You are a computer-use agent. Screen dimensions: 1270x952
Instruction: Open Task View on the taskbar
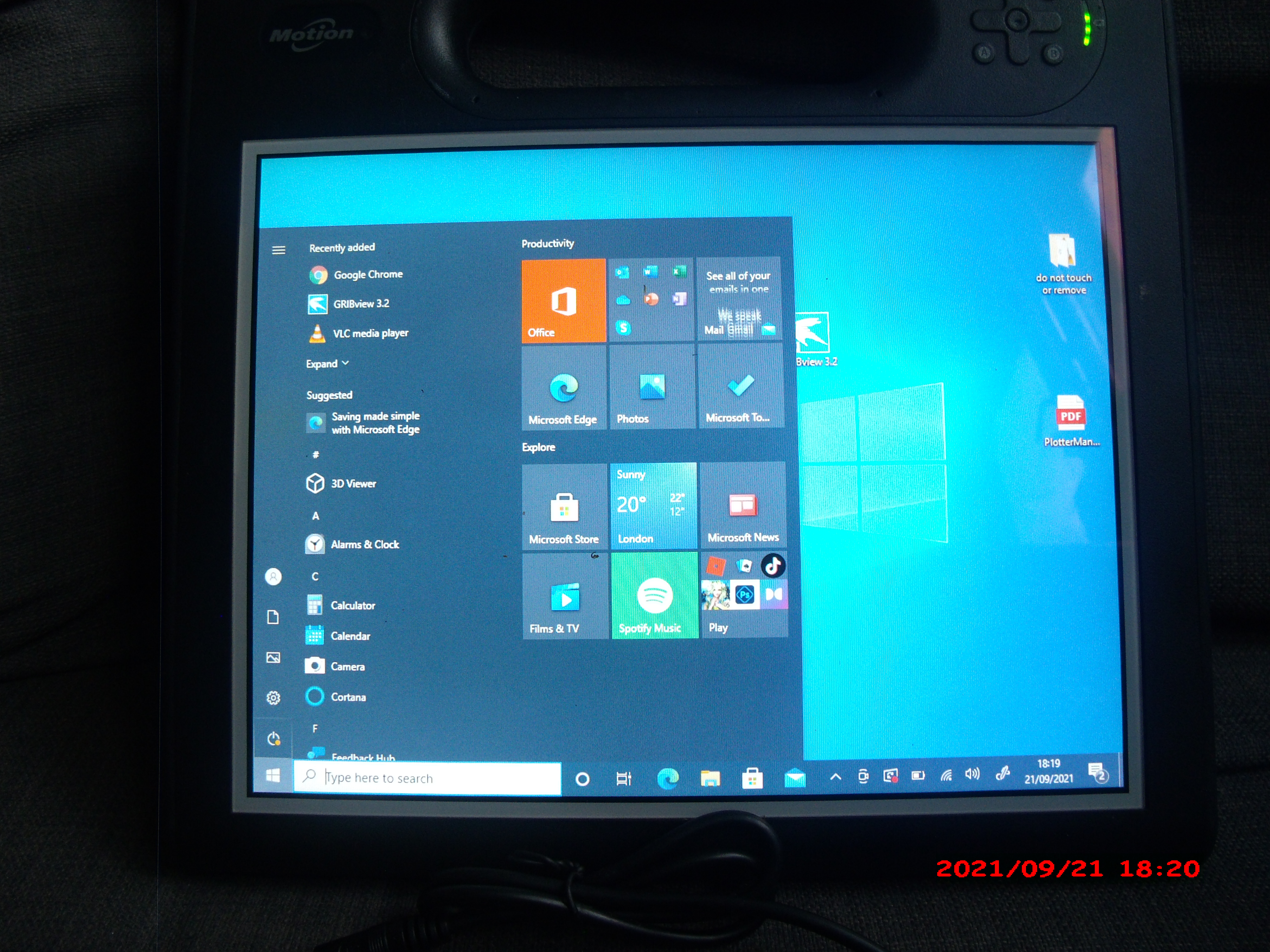coord(624,779)
